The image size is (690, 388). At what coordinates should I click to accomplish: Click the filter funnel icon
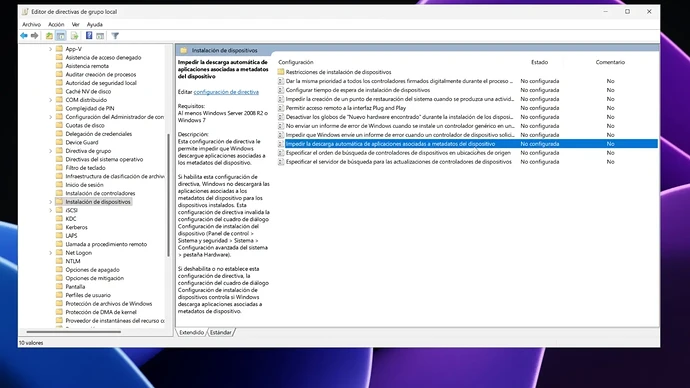coord(115,36)
